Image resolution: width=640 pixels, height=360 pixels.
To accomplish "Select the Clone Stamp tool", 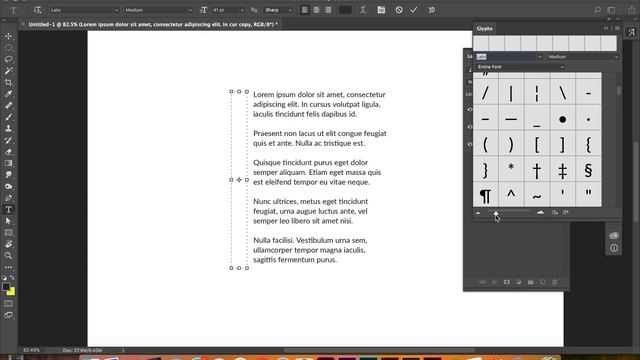I will (8, 128).
